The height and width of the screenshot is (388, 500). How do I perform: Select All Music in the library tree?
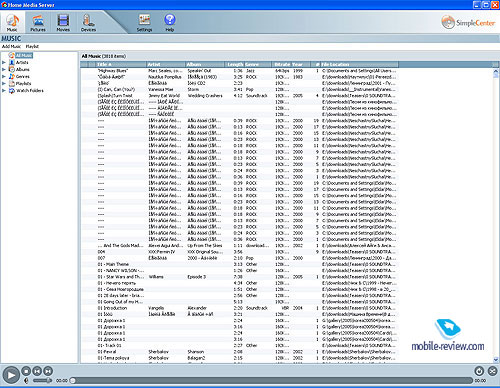(x=24, y=55)
